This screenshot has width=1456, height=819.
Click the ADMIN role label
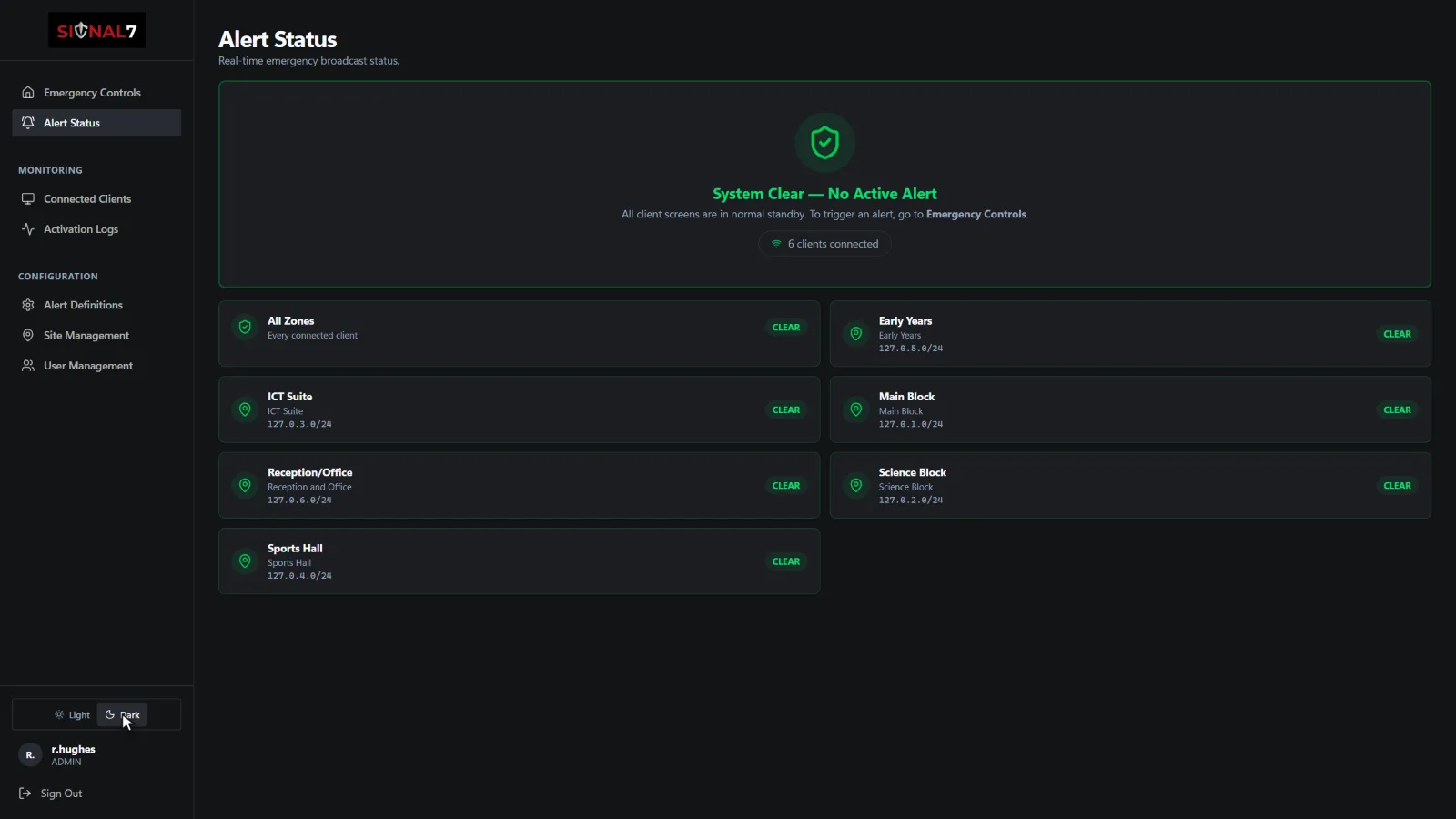66,763
